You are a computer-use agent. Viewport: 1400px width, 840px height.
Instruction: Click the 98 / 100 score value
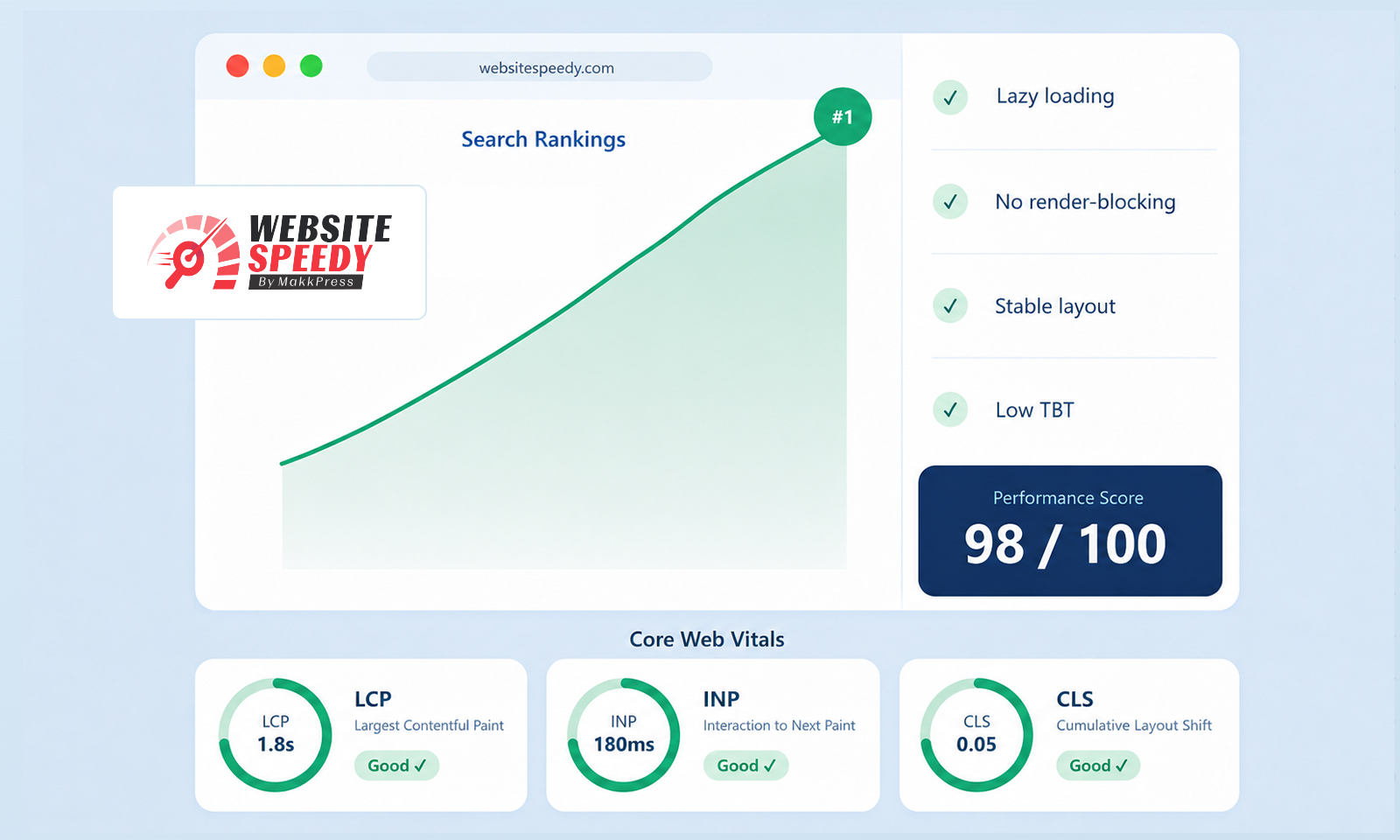coord(1066,544)
